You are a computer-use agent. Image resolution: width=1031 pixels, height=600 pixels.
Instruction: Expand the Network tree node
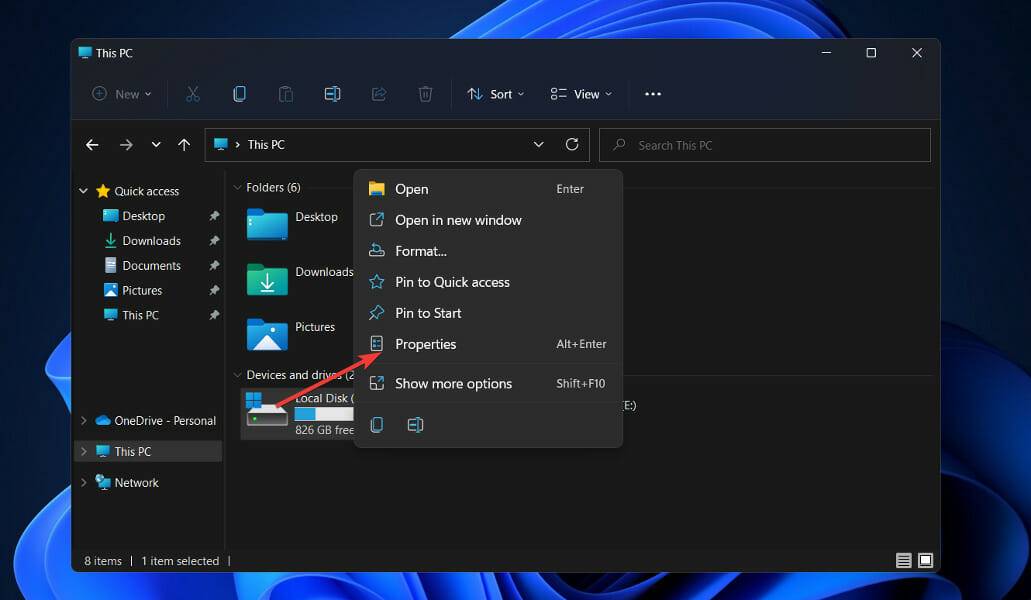pyautogui.click(x=84, y=483)
